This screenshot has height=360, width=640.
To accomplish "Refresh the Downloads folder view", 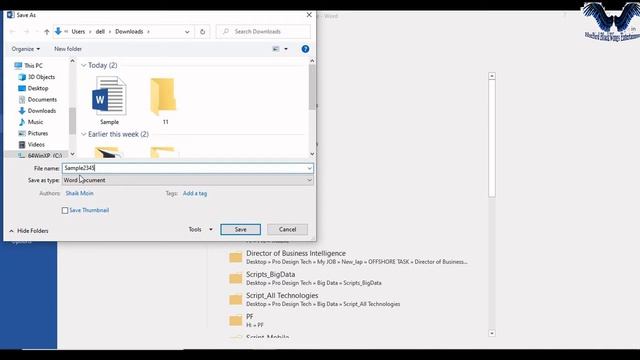I will click(202, 31).
